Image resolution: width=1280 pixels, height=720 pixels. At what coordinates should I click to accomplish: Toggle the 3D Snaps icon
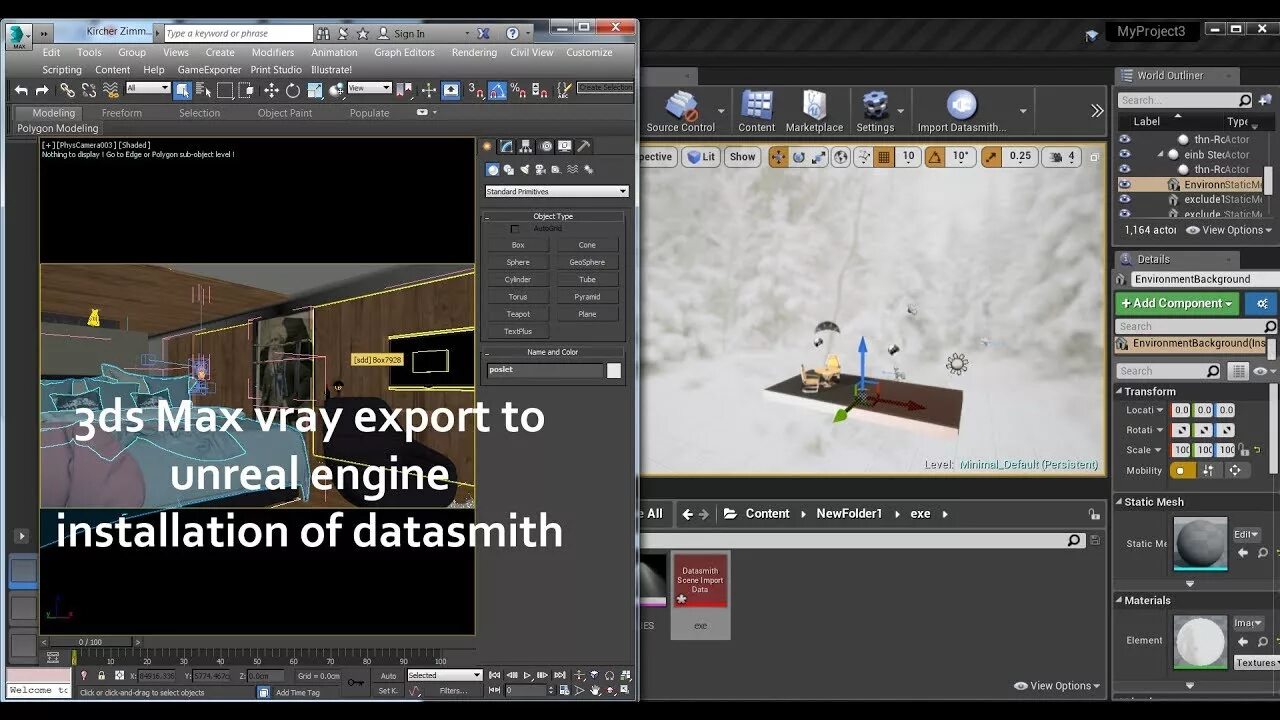(x=476, y=90)
